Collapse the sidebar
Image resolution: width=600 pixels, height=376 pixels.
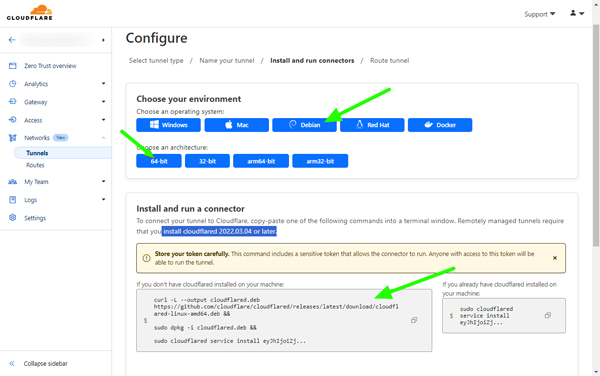pos(46,363)
